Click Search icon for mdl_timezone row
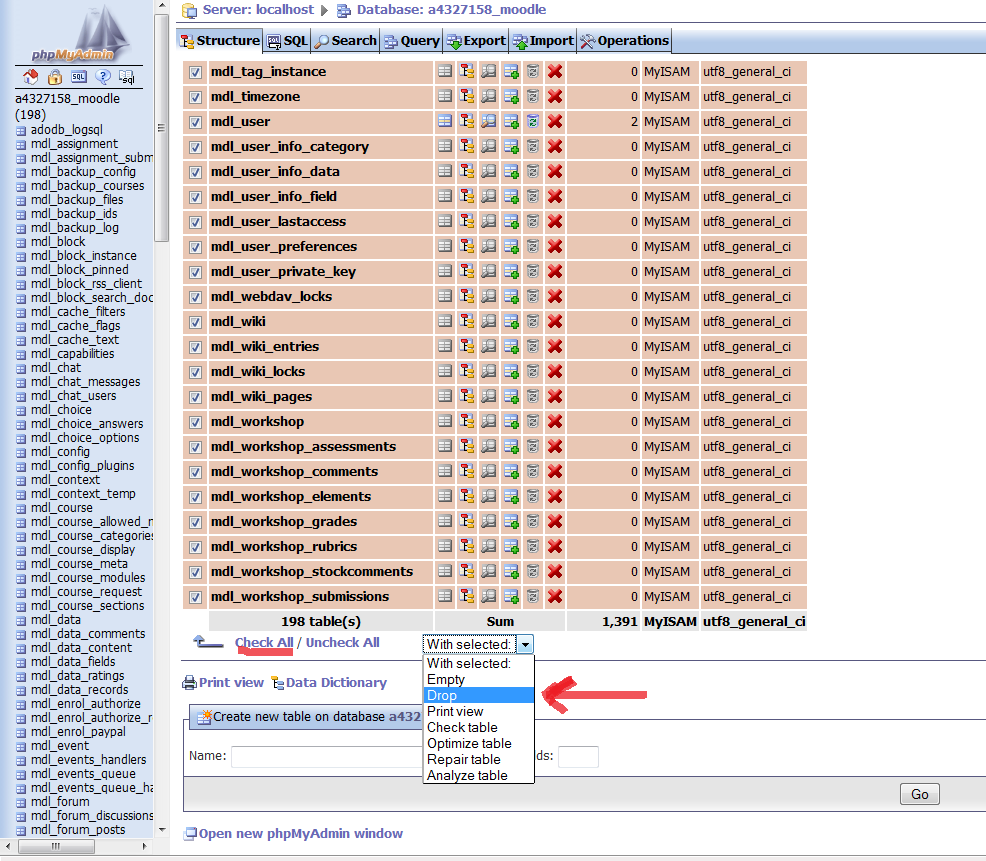This screenshot has width=986, height=861. pos(489,96)
